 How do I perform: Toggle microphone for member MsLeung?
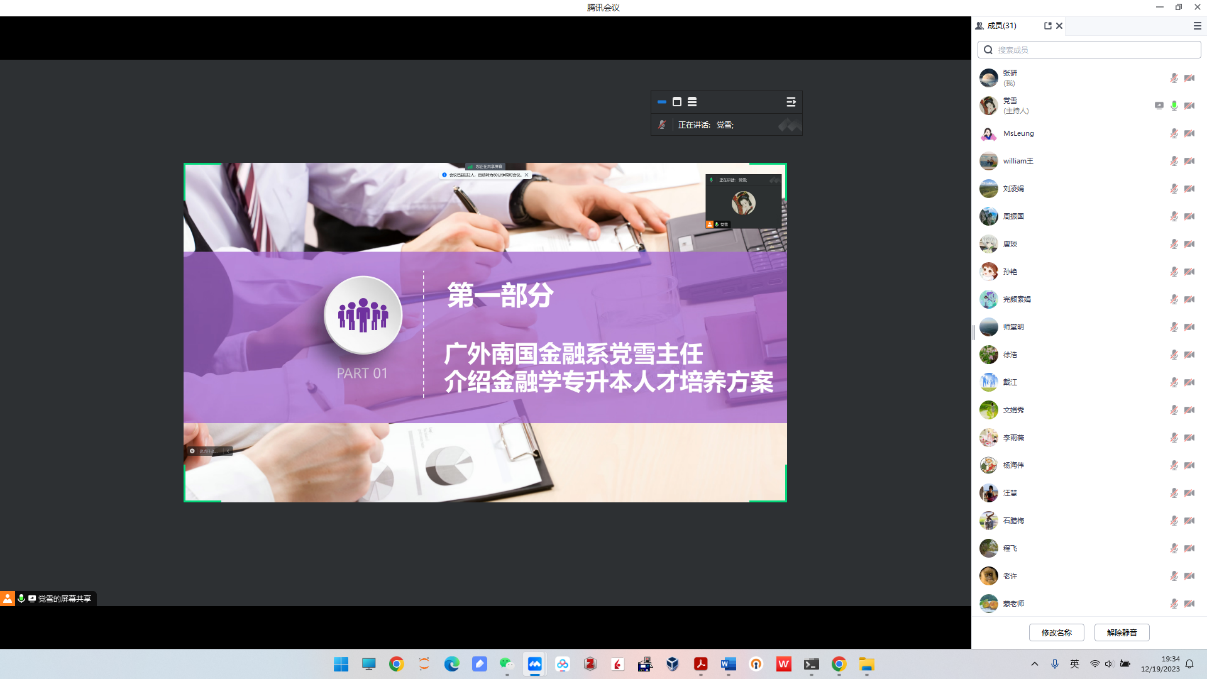click(1174, 133)
